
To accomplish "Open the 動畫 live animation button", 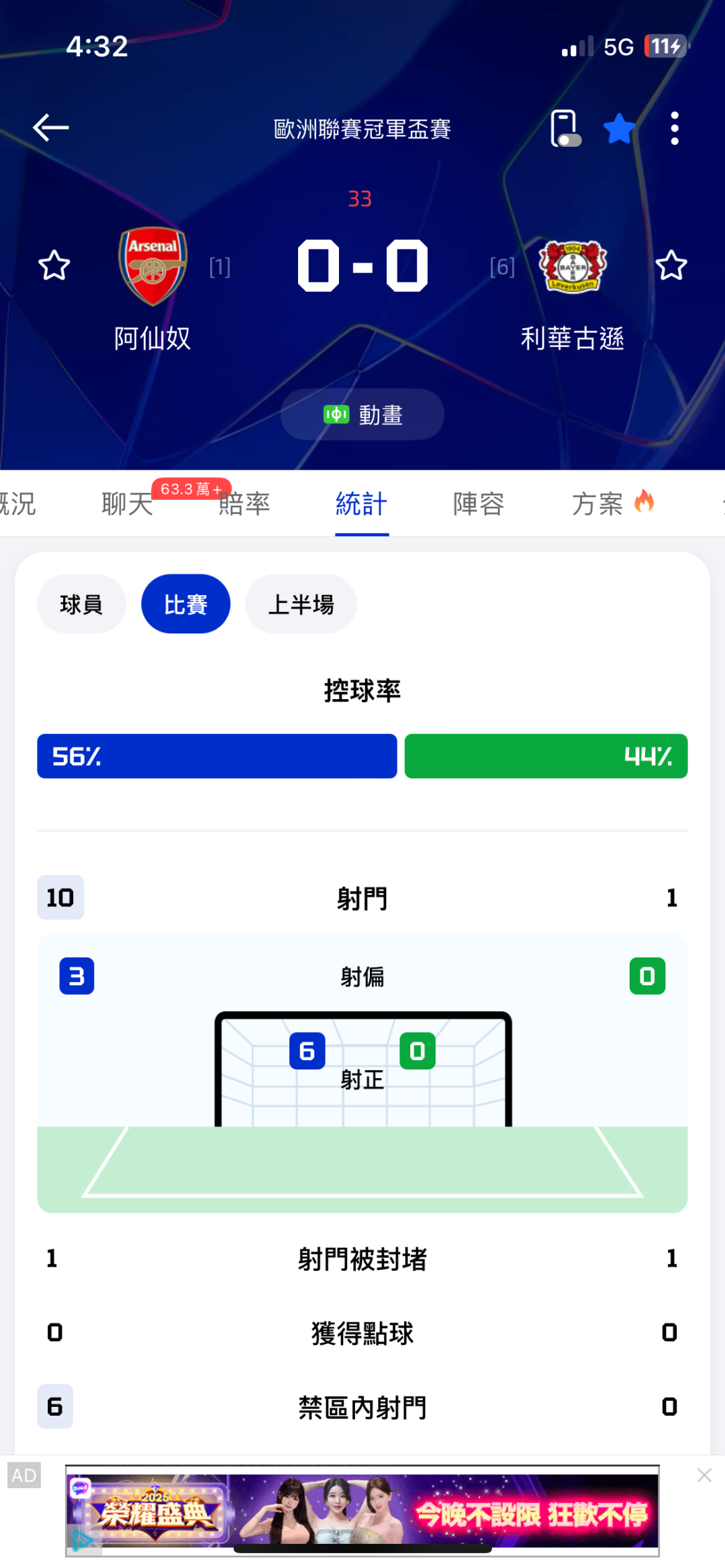I will (362, 415).
